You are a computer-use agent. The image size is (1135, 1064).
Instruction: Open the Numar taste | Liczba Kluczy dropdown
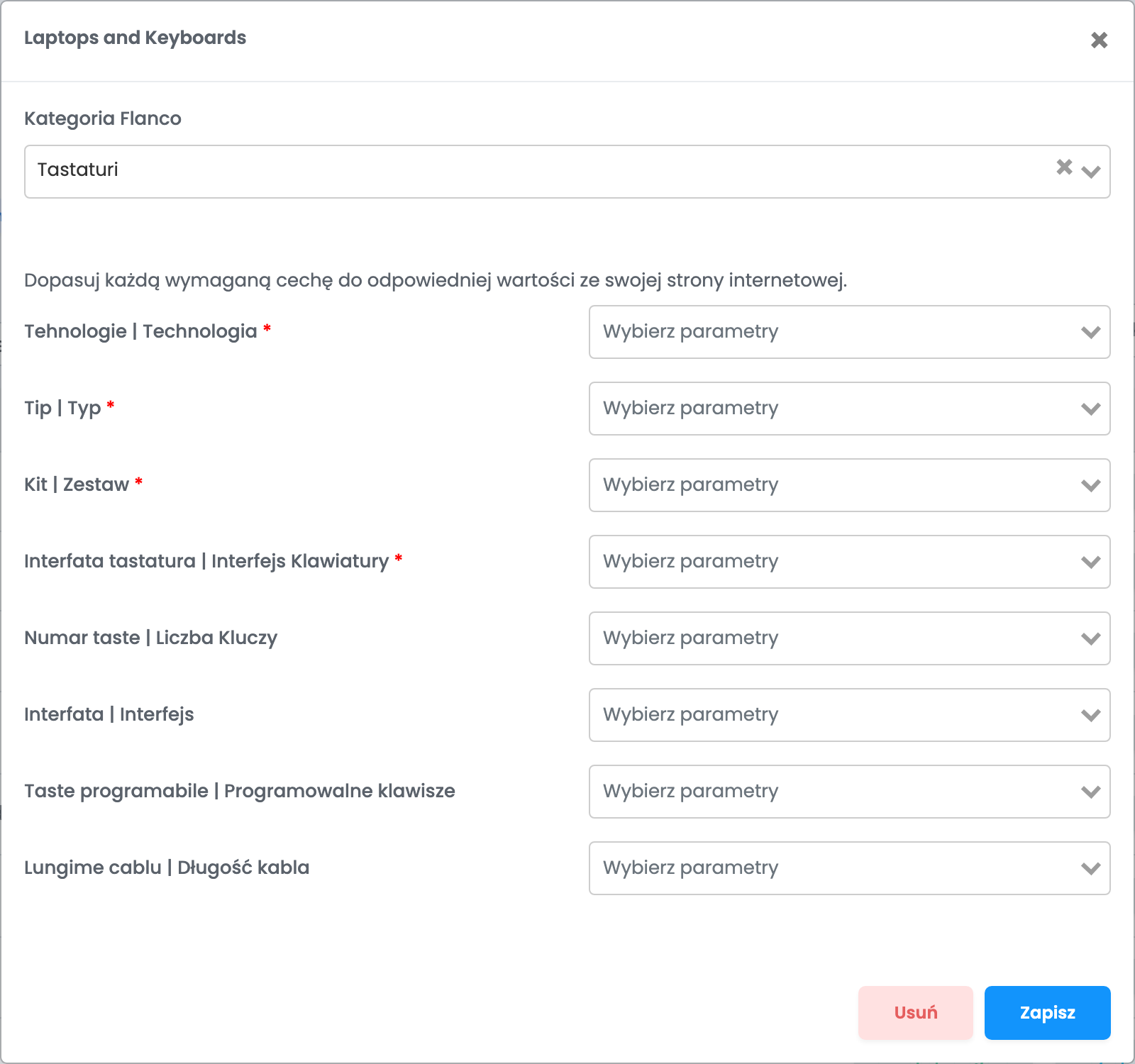pos(849,638)
